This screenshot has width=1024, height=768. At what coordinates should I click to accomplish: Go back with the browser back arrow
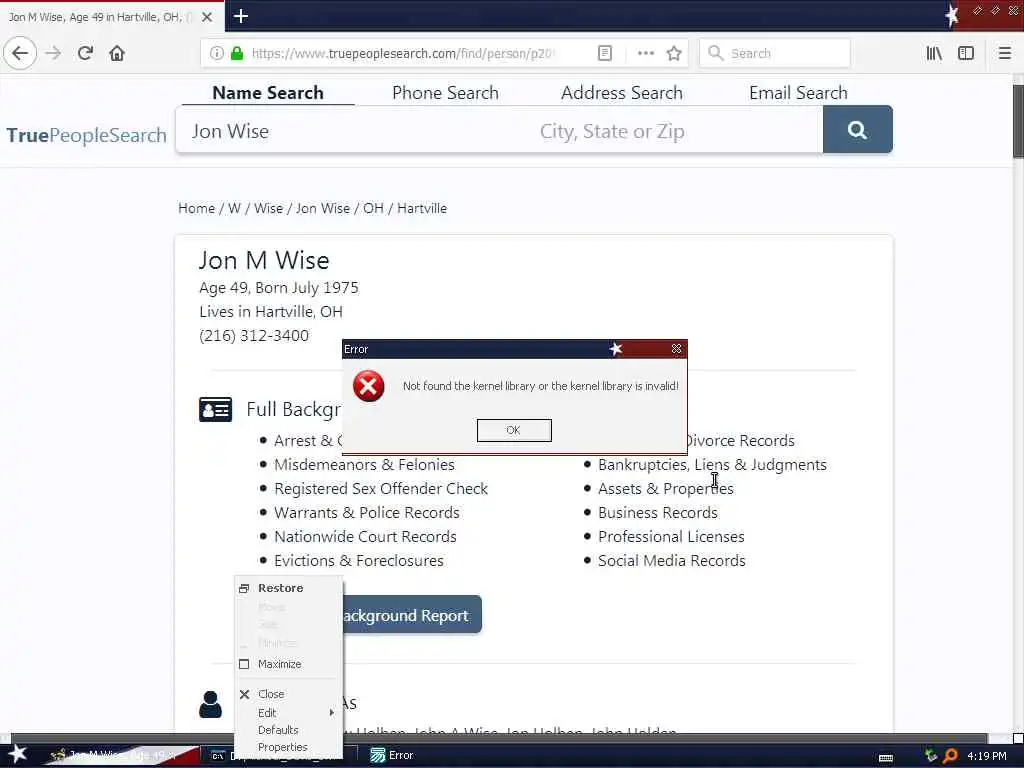pos(20,53)
